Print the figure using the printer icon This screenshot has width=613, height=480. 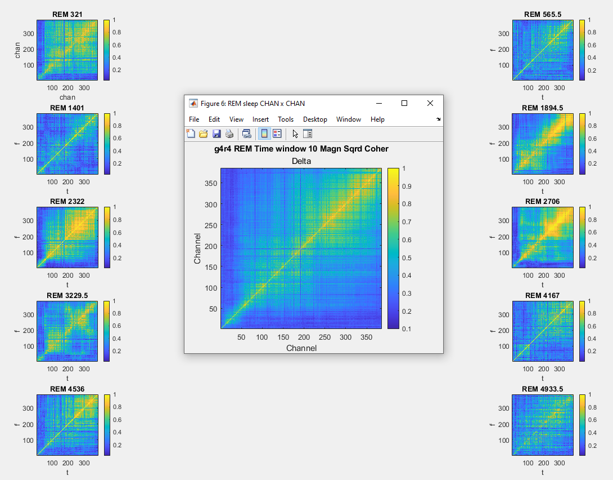(x=229, y=134)
